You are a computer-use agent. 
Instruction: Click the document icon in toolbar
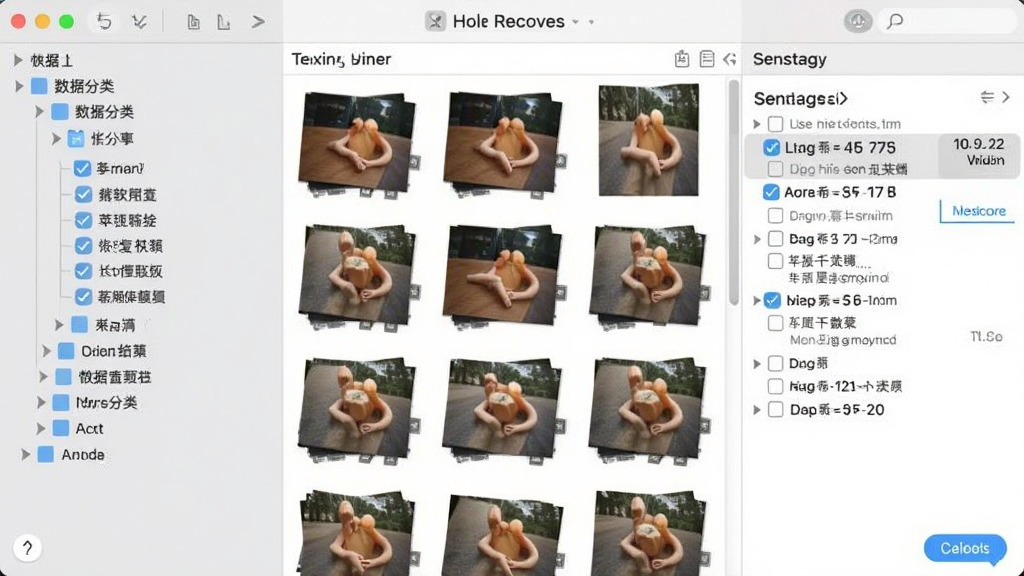click(193, 22)
